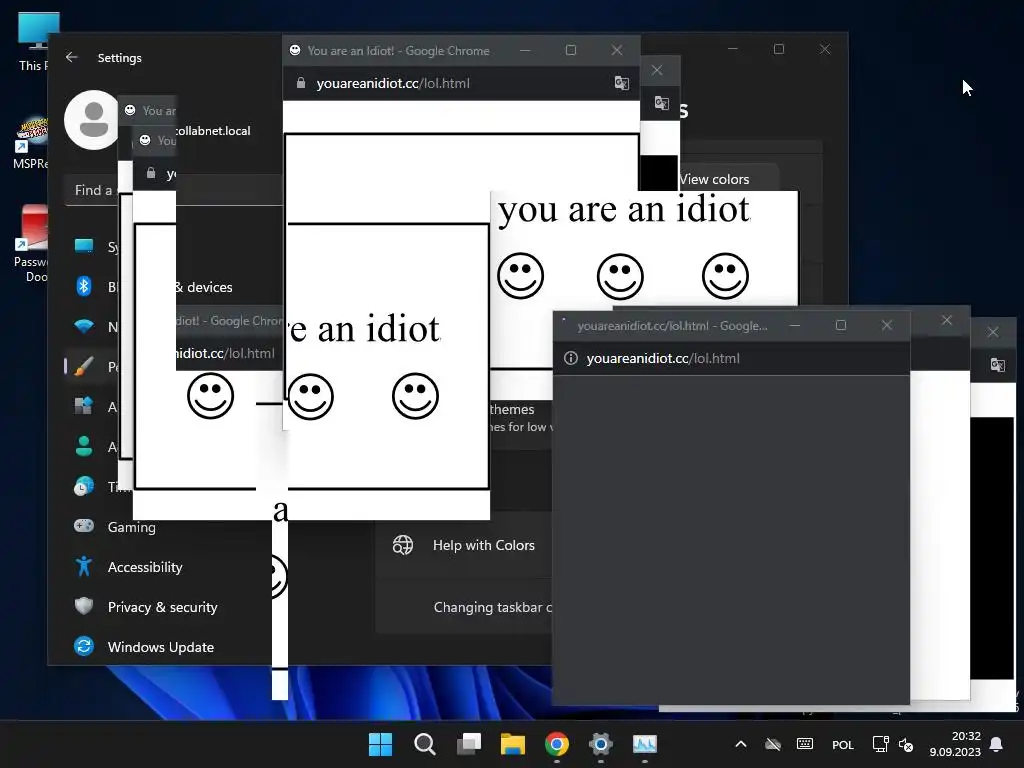Click translate icon in top Chrome address bar

click(x=621, y=83)
